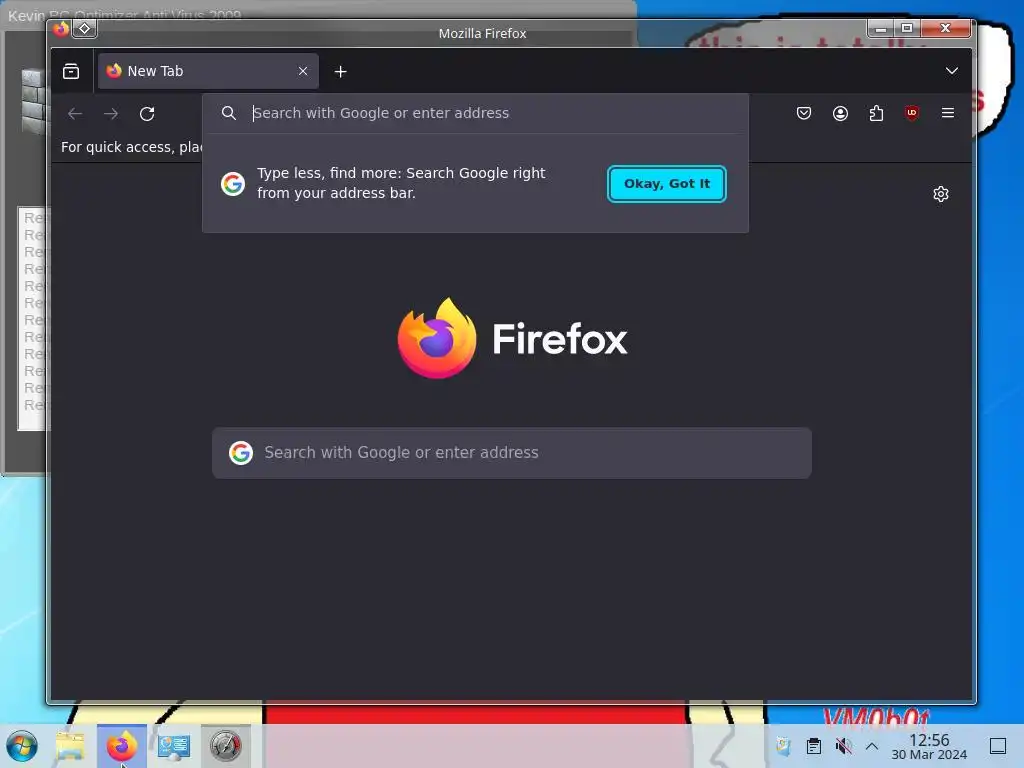1024x768 pixels.
Task: Open the Extensions puzzle icon
Action: [876, 113]
